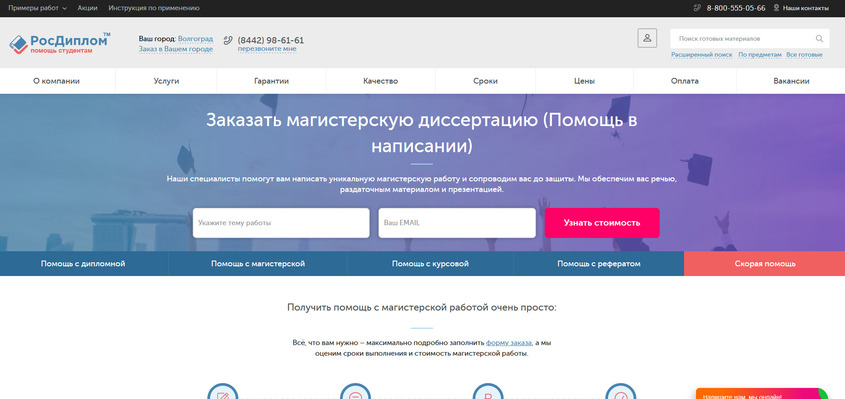The height and width of the screenshot is (399, 845).
Task: Click the handset icon near (8442) 98-61-61
Action: coord(228,40)
